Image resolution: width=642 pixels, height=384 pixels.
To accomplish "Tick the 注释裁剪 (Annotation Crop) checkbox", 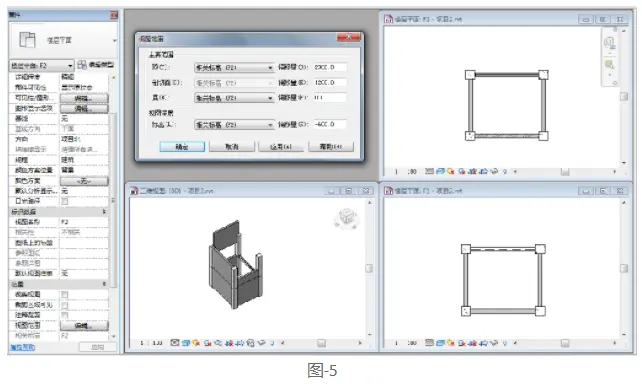I will (x=64, y=315).
